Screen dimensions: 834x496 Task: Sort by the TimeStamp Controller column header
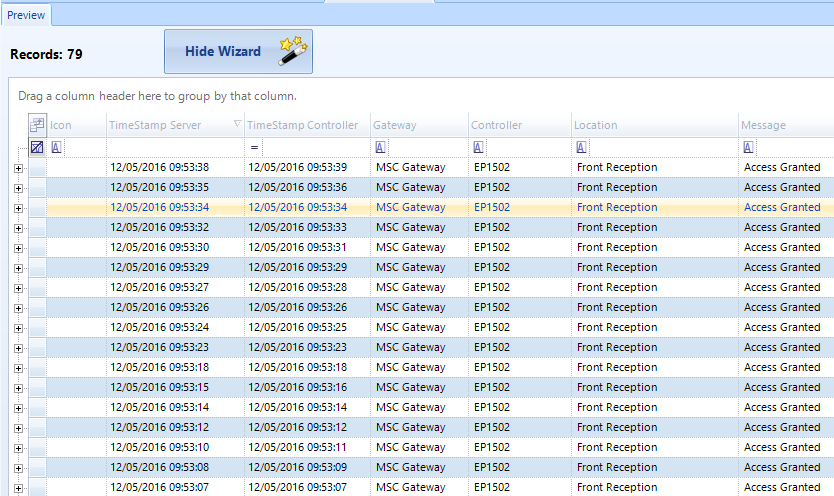click(307, 125)
